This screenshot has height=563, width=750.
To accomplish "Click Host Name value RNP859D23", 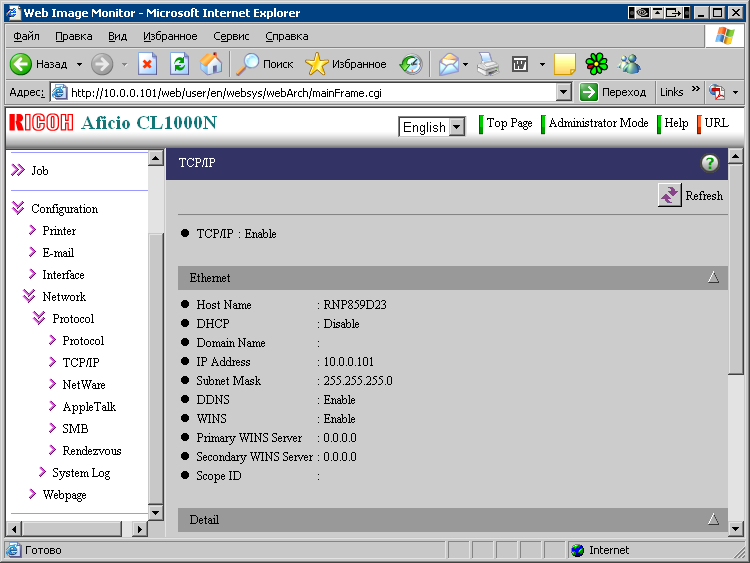I will point(354,305).
